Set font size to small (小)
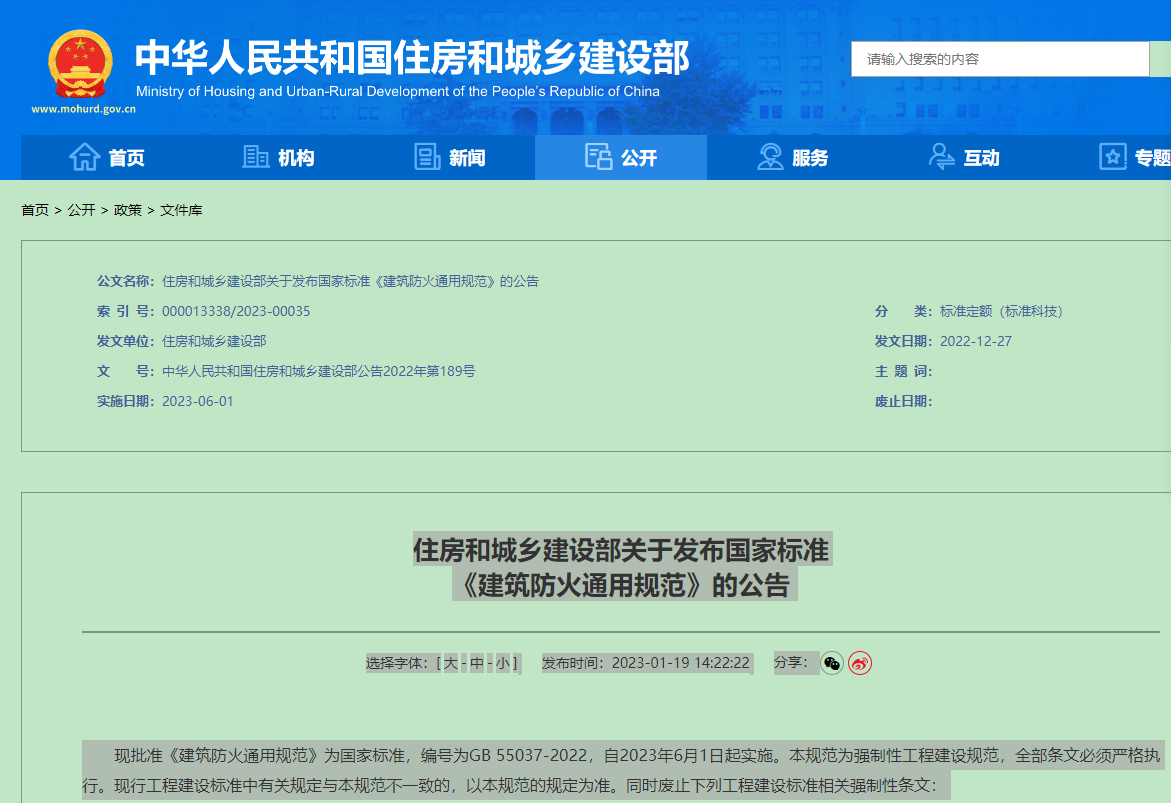Screen dimensions: 1171x803 pyautogui.click(x=503, y=663)
